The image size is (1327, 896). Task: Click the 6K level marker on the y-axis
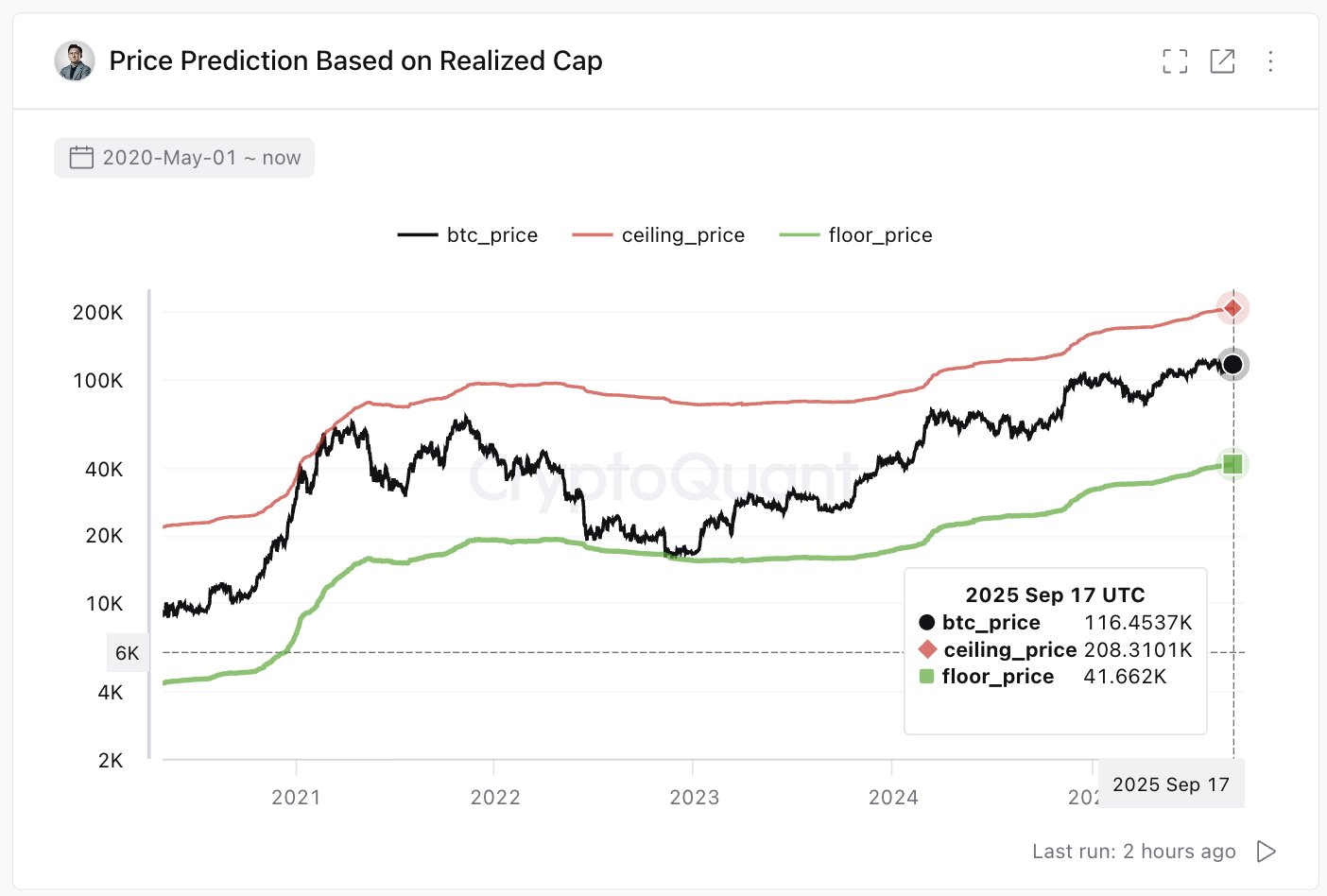click(128, 652)
